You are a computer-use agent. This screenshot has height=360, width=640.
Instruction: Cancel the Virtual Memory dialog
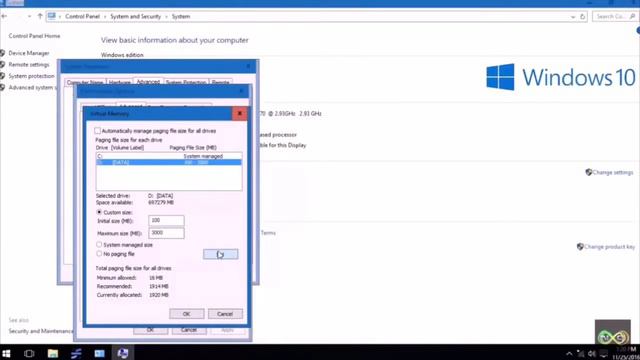[x=225, y=313]
